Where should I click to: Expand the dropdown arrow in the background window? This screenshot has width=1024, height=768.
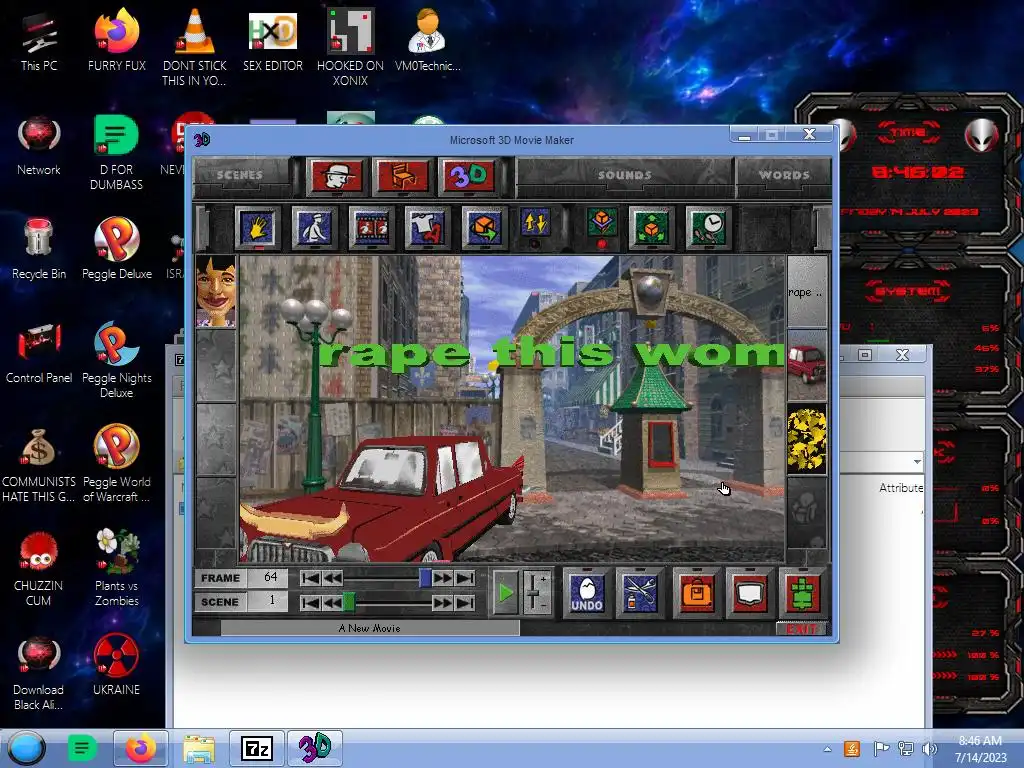pos(917,462)
